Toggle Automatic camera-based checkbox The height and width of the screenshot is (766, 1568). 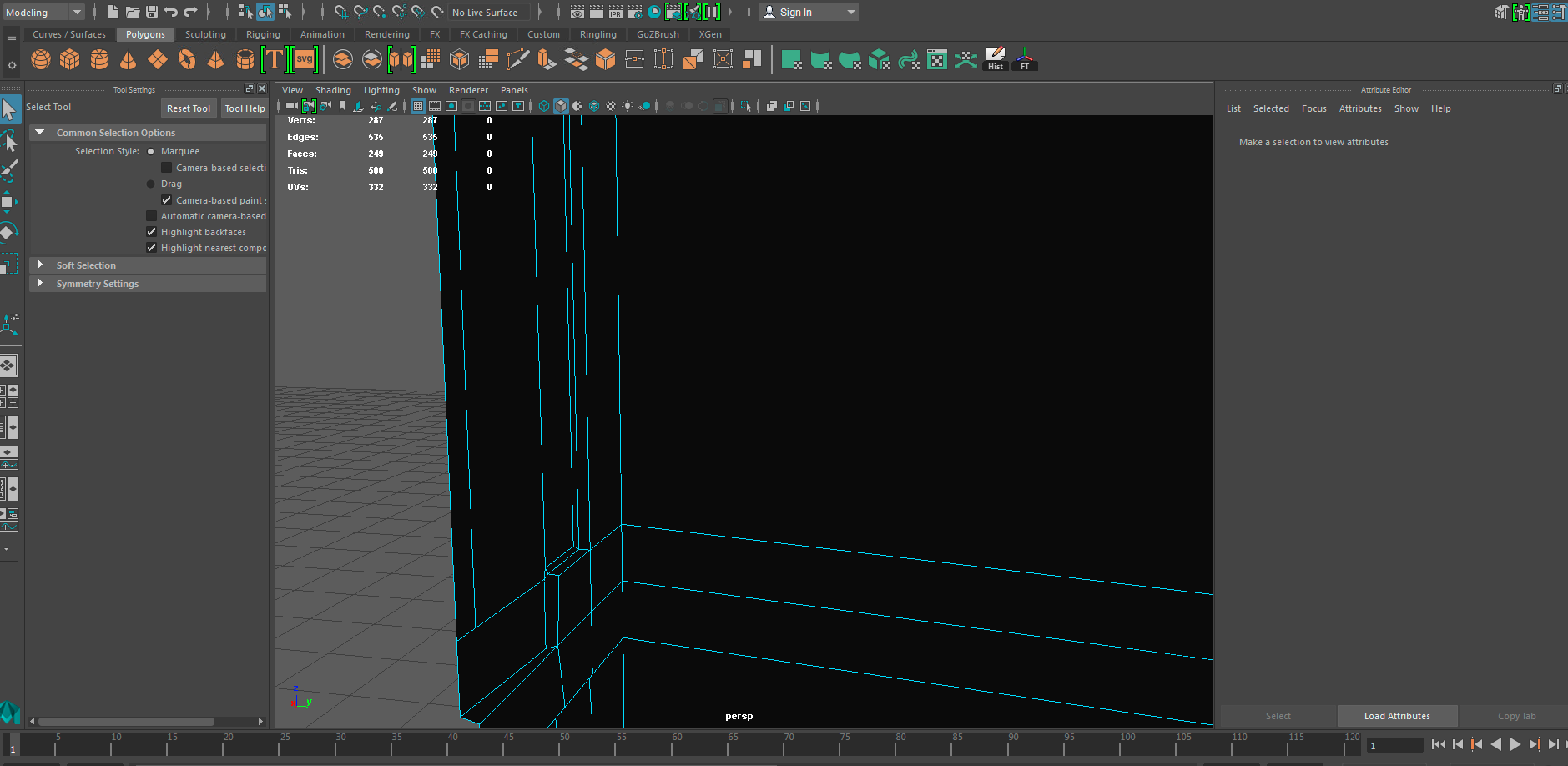click(x=152, y=216)
